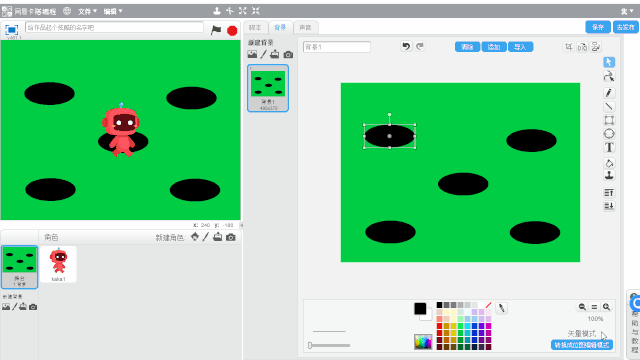Click the backdrop name field 背景1
This screenshot has height=360, width=640.
[337, 47]
